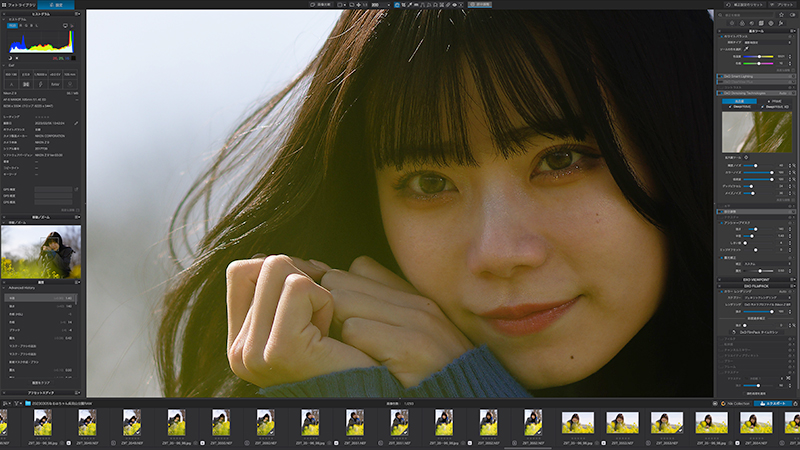Click the Reset corrections button

pos(745,5)
